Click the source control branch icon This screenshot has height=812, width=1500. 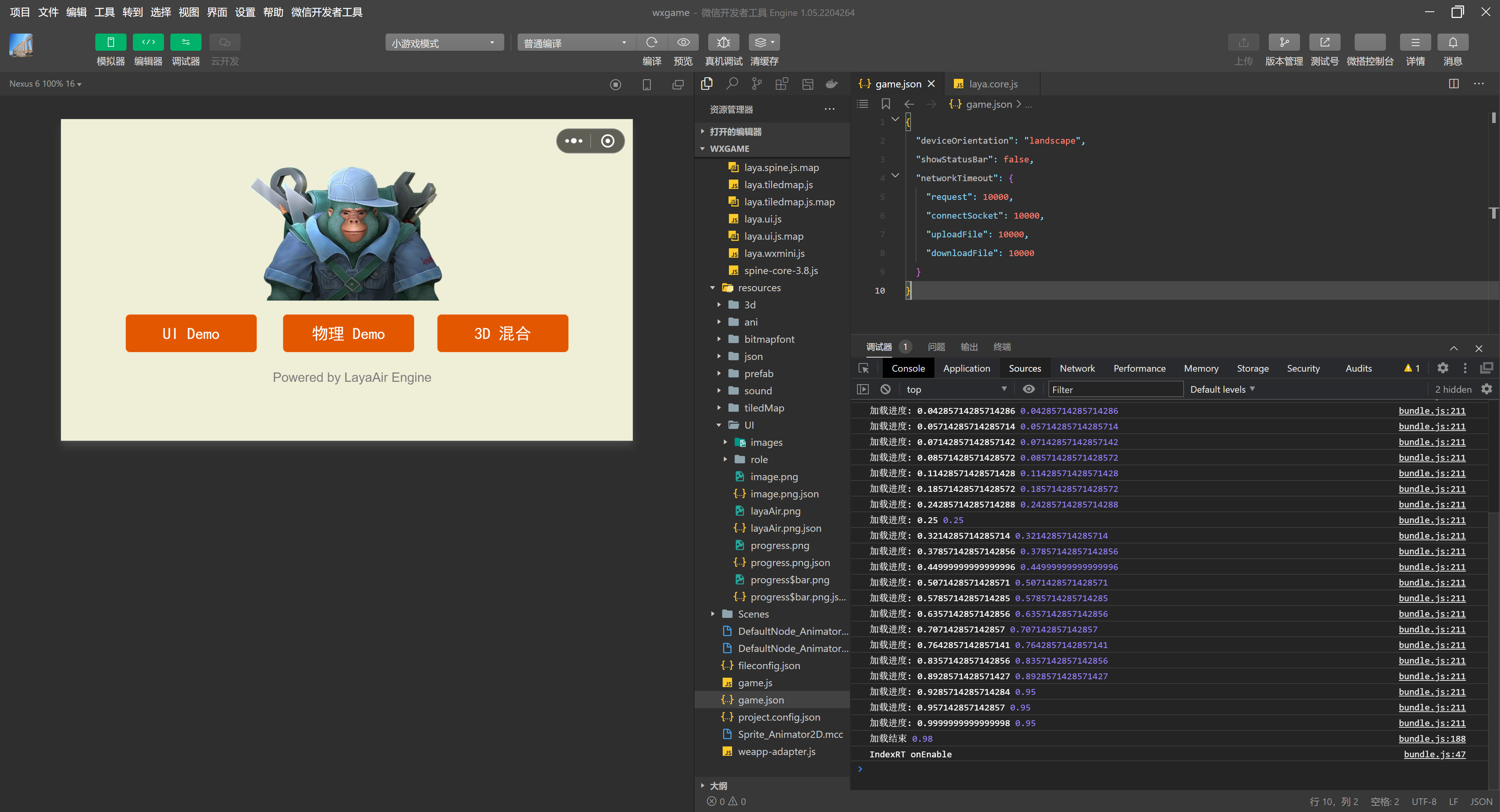click(x=756, y=84)
